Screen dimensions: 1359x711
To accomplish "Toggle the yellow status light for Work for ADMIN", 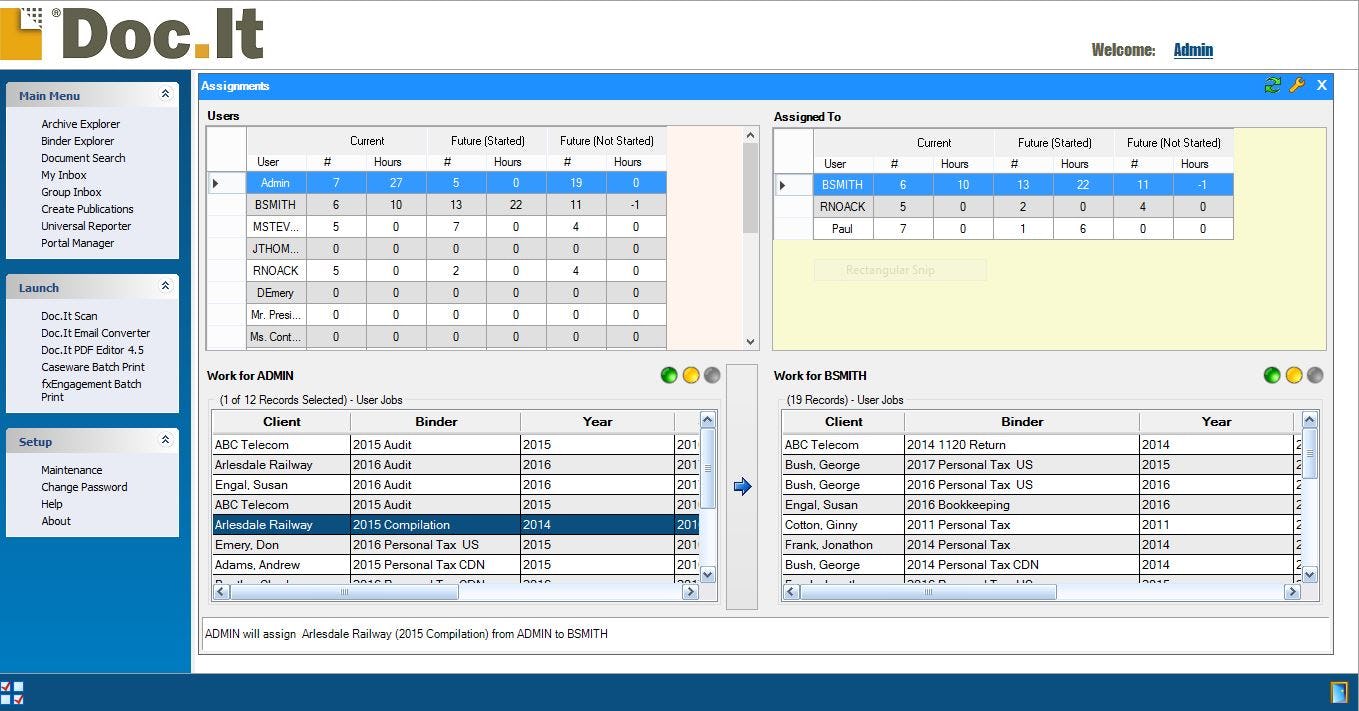I will (691, 375).
